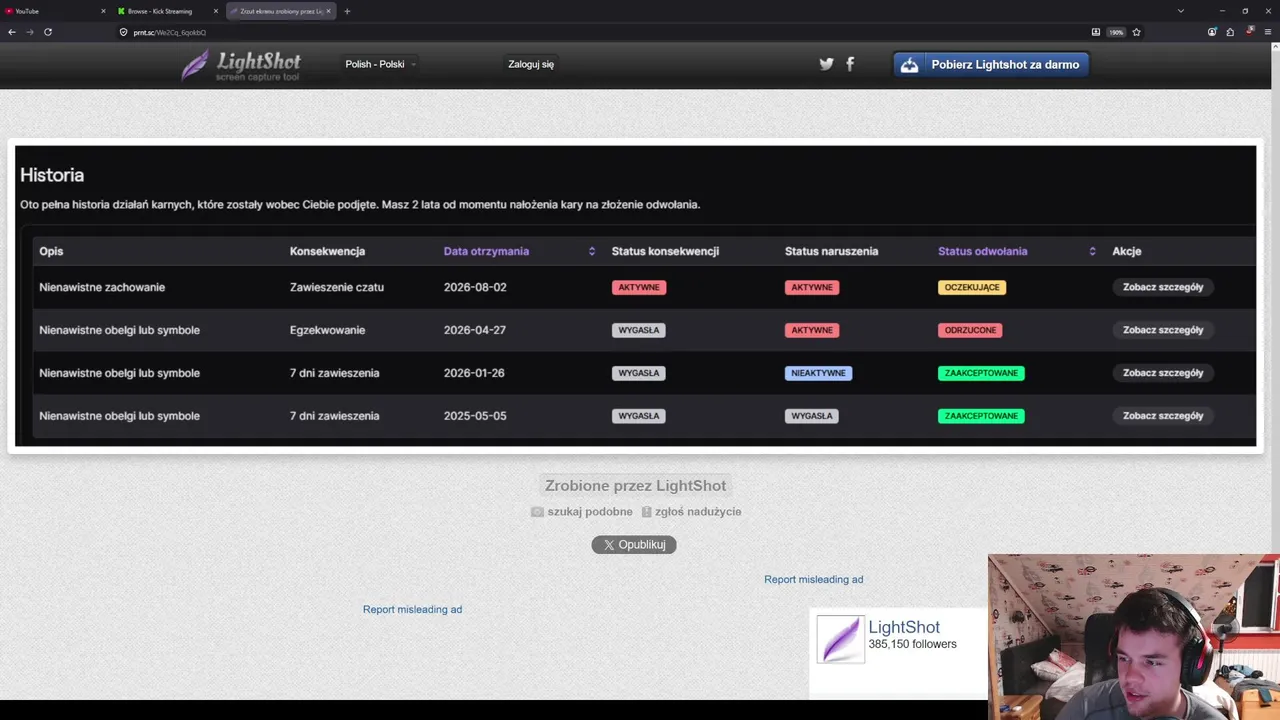This screenshot has height=720, width=1280.
Task: Click the browser forward arrow
Action: pos(30,32)
